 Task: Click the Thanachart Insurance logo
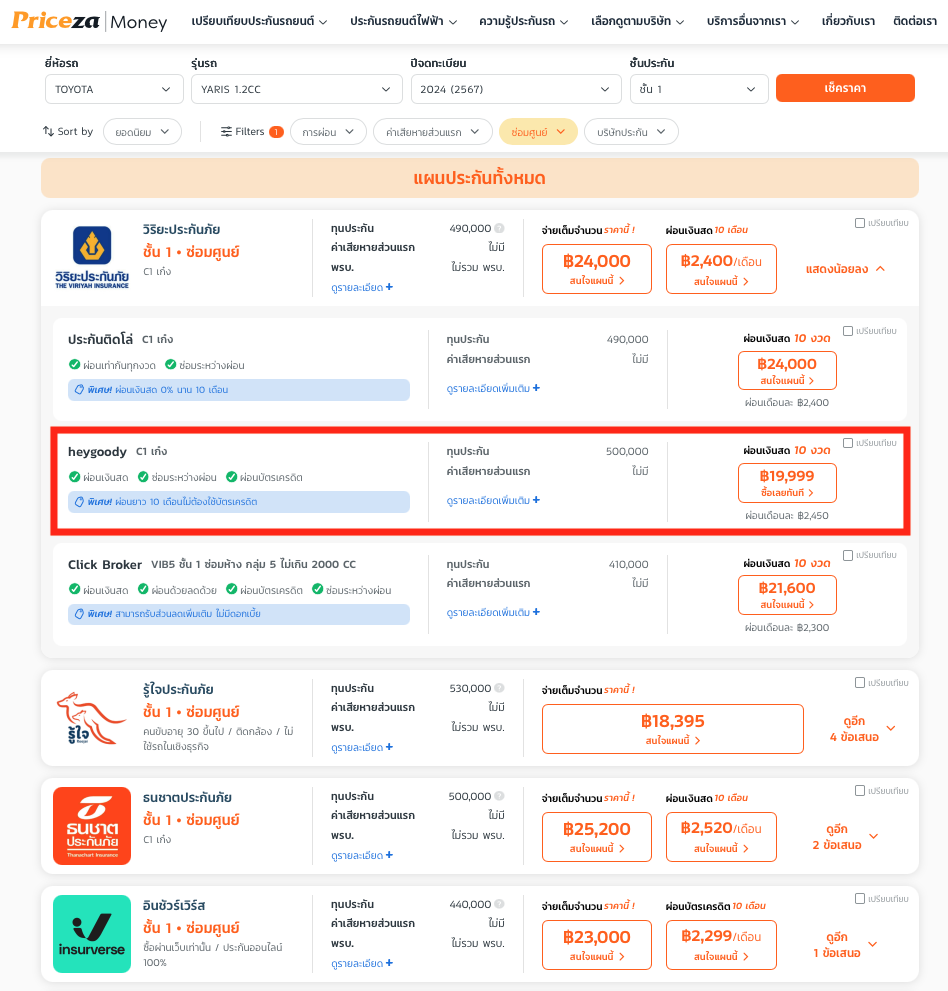[x=92, y=825]
